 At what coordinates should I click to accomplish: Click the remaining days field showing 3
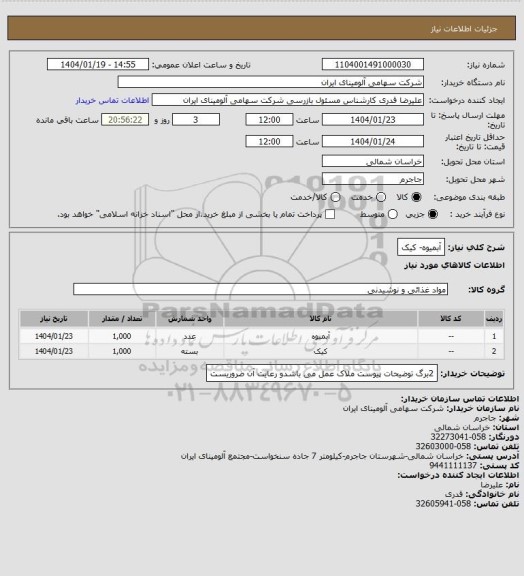pyautogui.click(x=196, y=120)
